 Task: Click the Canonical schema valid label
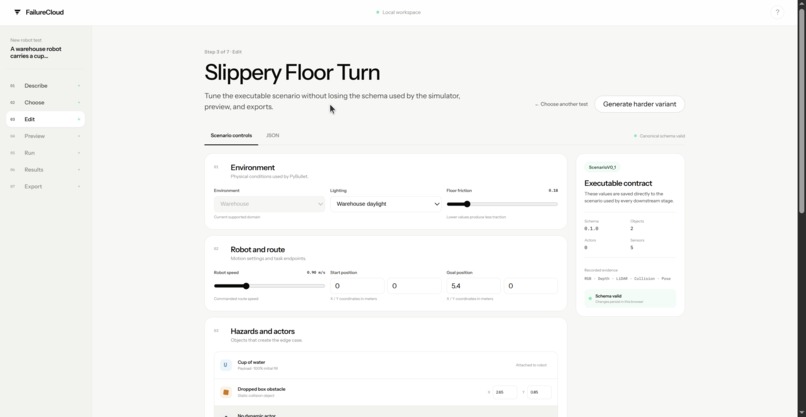click(662, 136)
